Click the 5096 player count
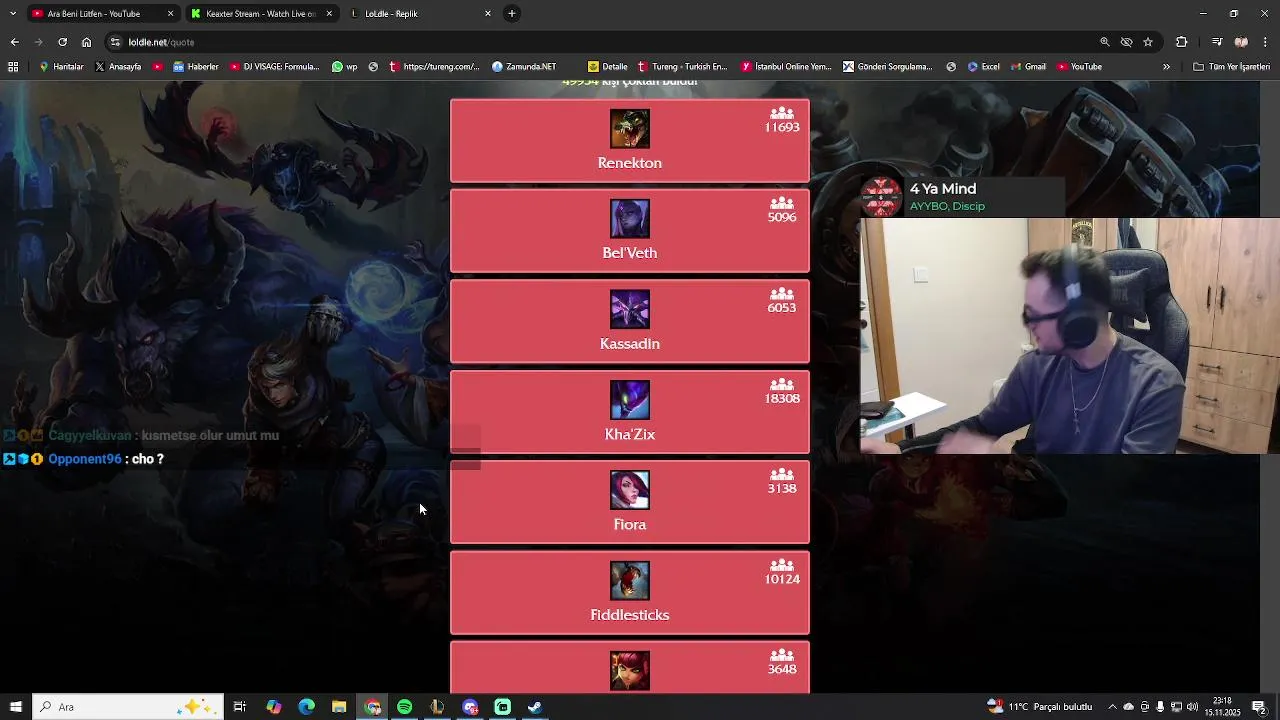This screenshot has width=1280, height=720. point(782,217)
